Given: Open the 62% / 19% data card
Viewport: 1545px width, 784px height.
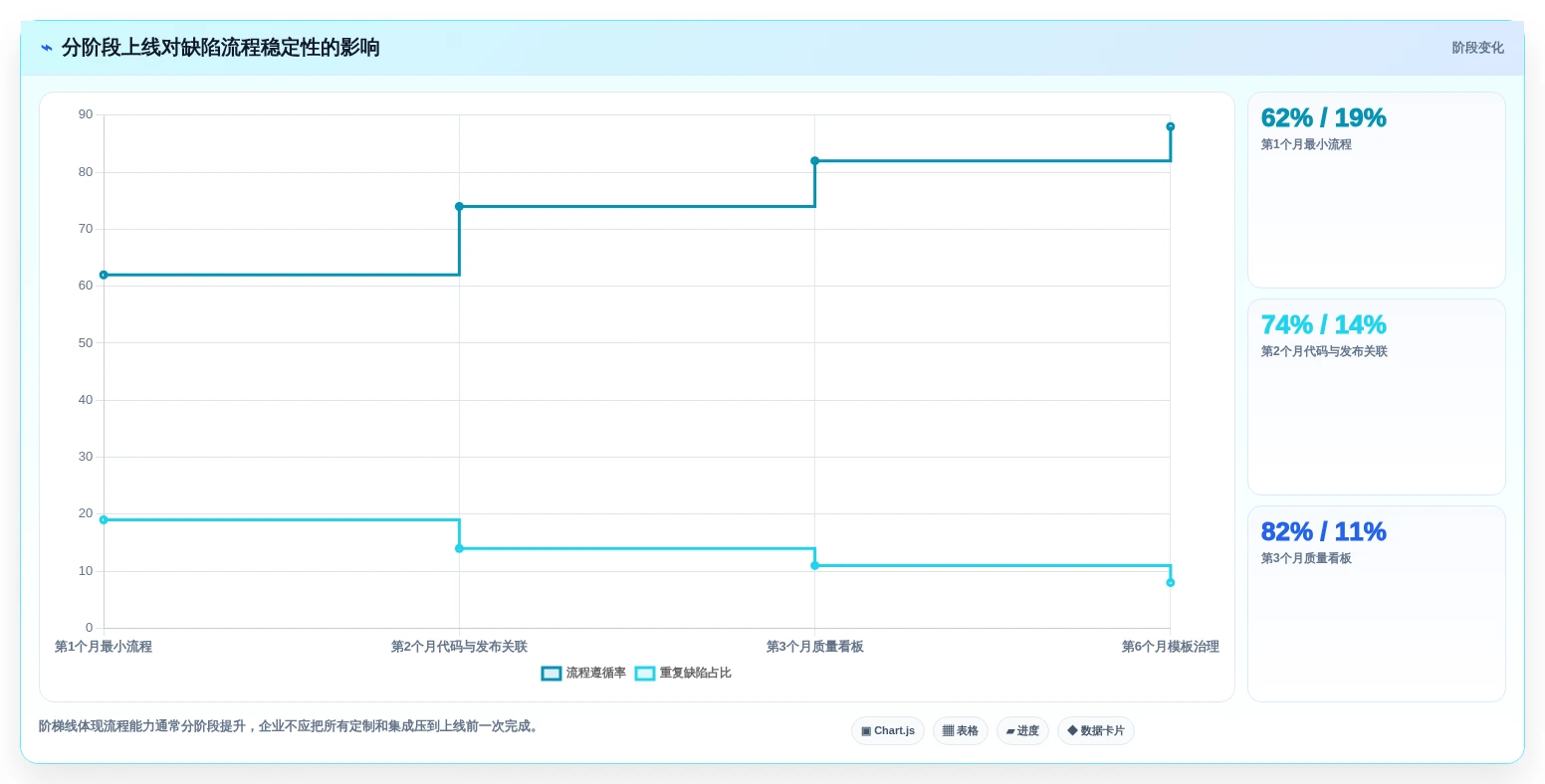Looking at the screenshot, I should click(1376, 190).
